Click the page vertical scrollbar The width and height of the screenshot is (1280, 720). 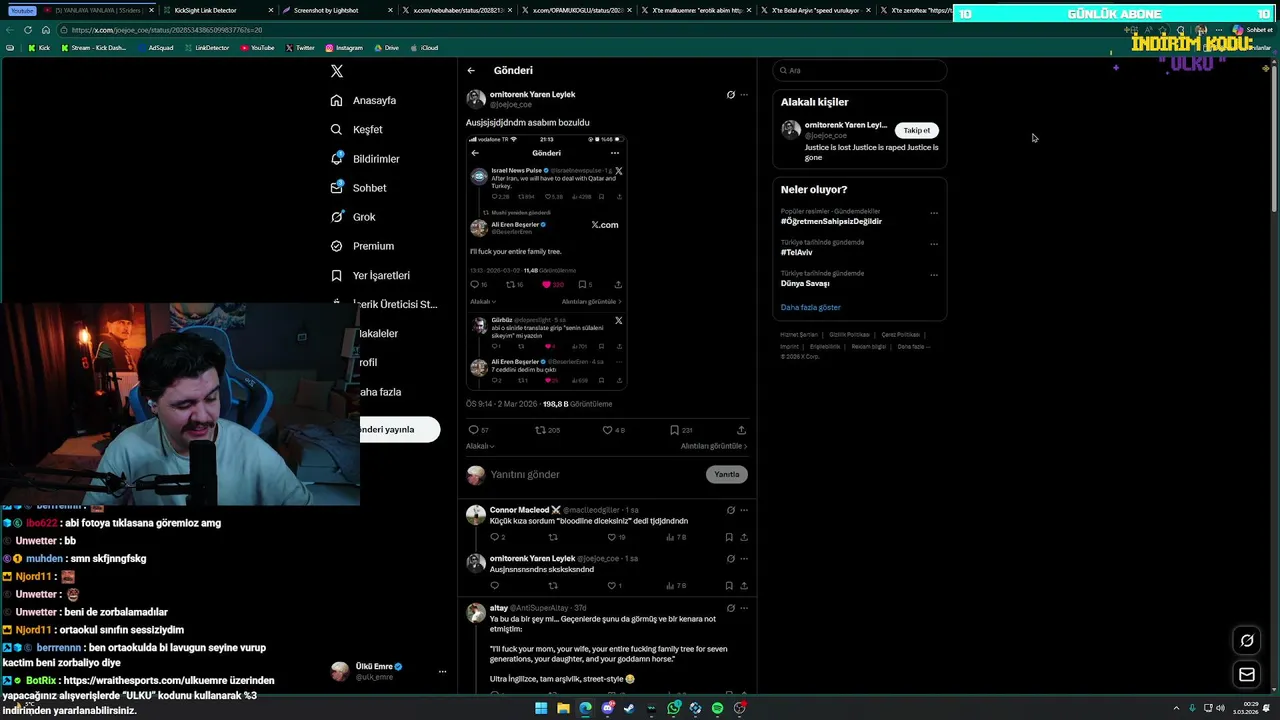(1273, 135)
